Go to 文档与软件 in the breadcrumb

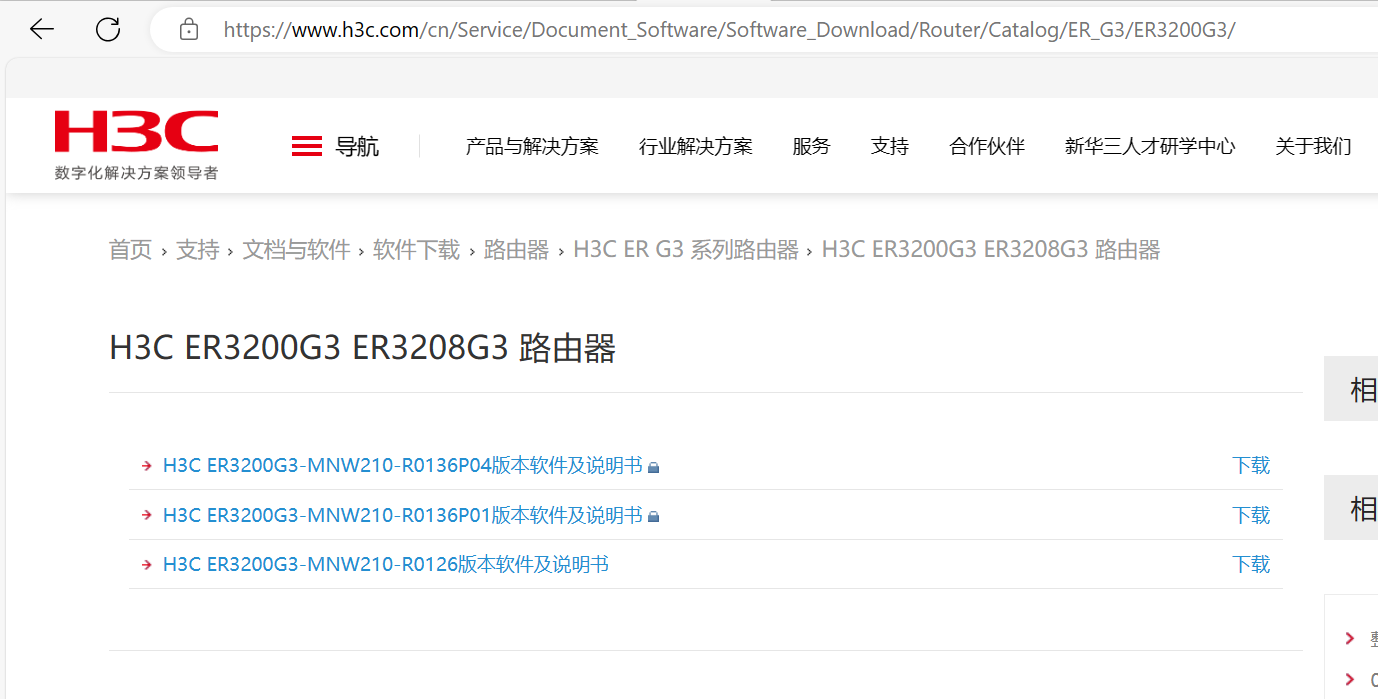point(296,250)
